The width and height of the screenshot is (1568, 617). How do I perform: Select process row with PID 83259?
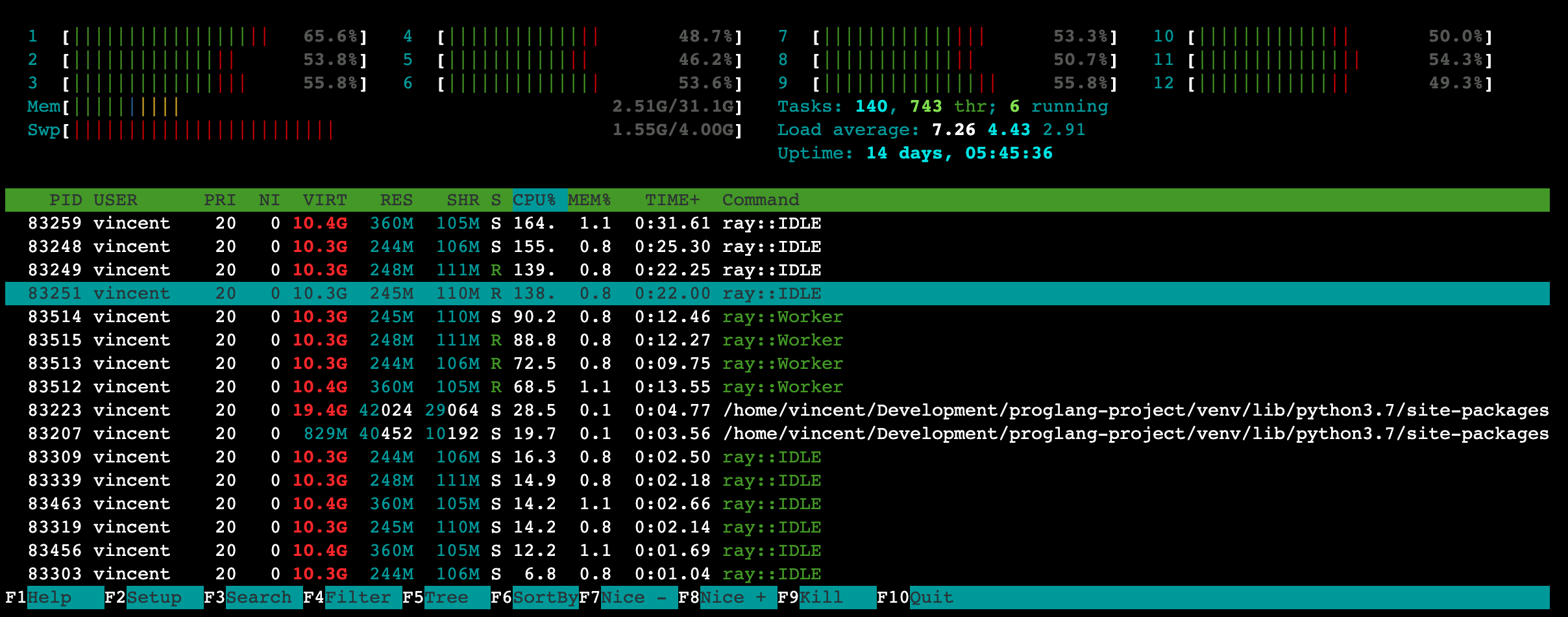pos(778,223)
